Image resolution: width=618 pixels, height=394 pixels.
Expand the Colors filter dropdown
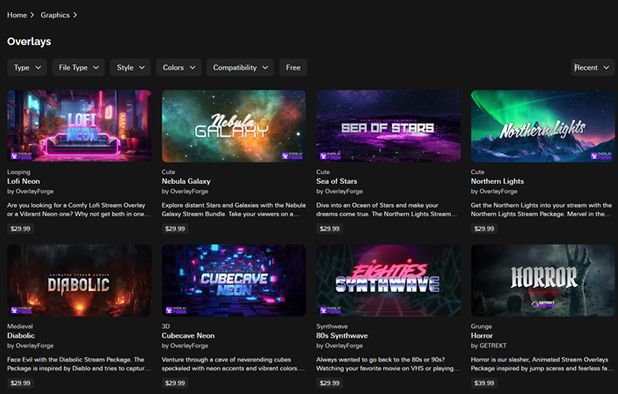[179, 67]
